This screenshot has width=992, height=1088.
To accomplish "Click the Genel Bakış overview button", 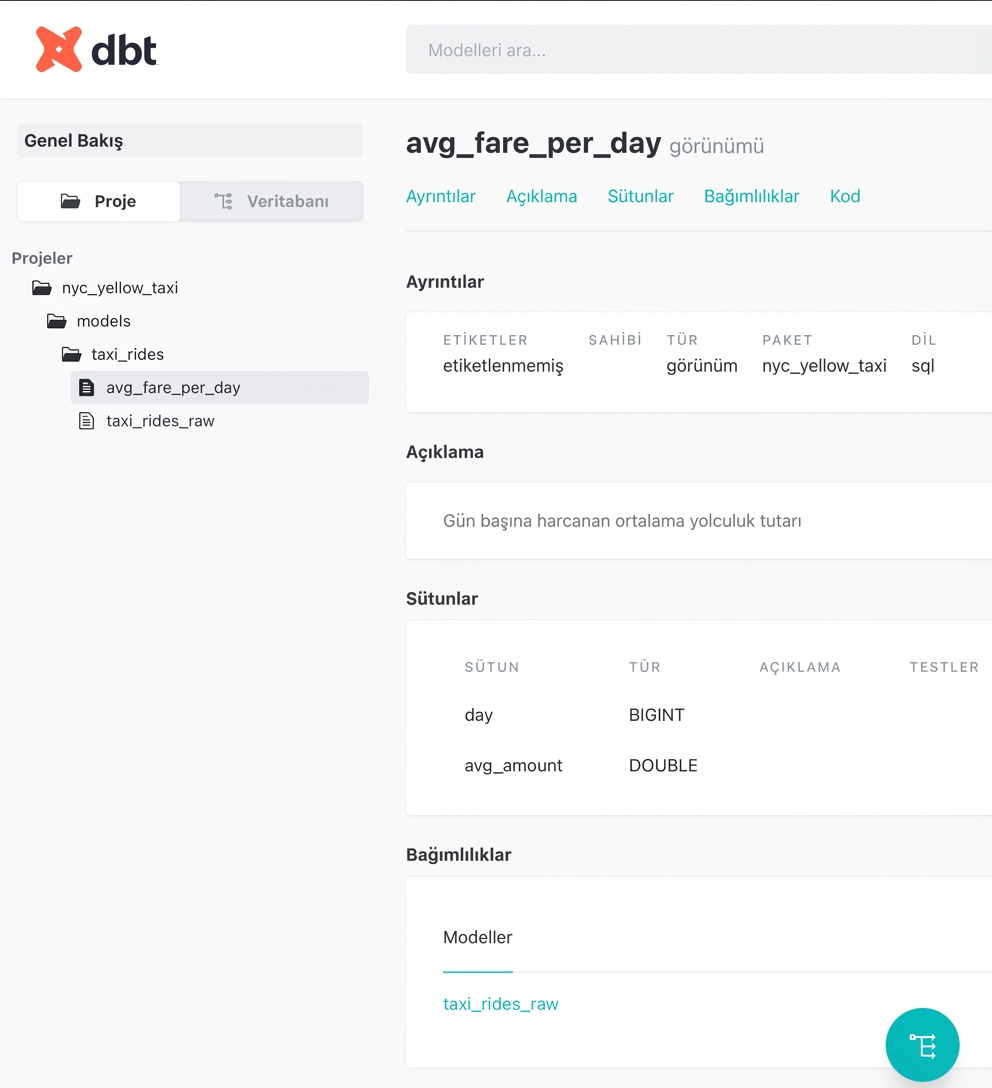I will coord(190,141).
